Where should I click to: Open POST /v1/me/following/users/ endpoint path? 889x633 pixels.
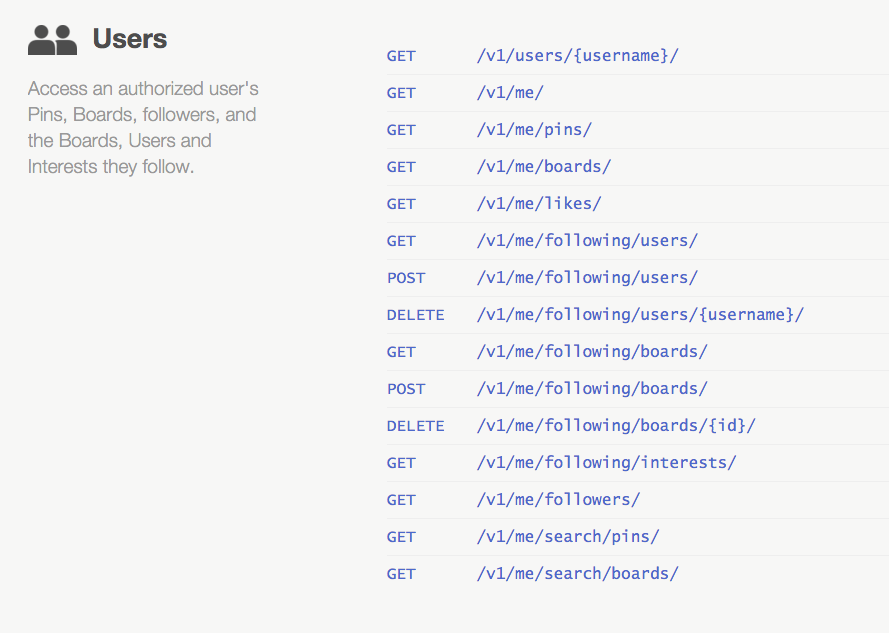coord(587,277)
